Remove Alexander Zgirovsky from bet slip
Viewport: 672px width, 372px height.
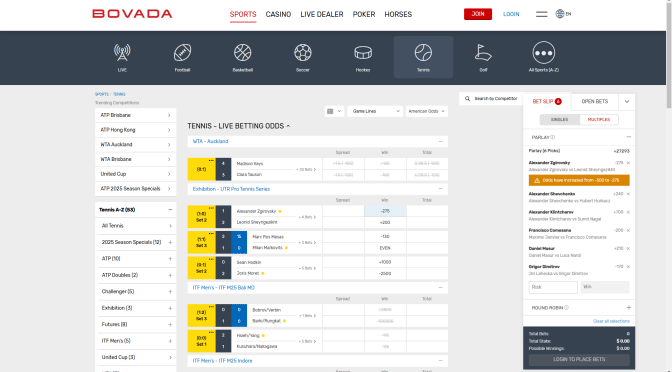(x=628, y=163)
